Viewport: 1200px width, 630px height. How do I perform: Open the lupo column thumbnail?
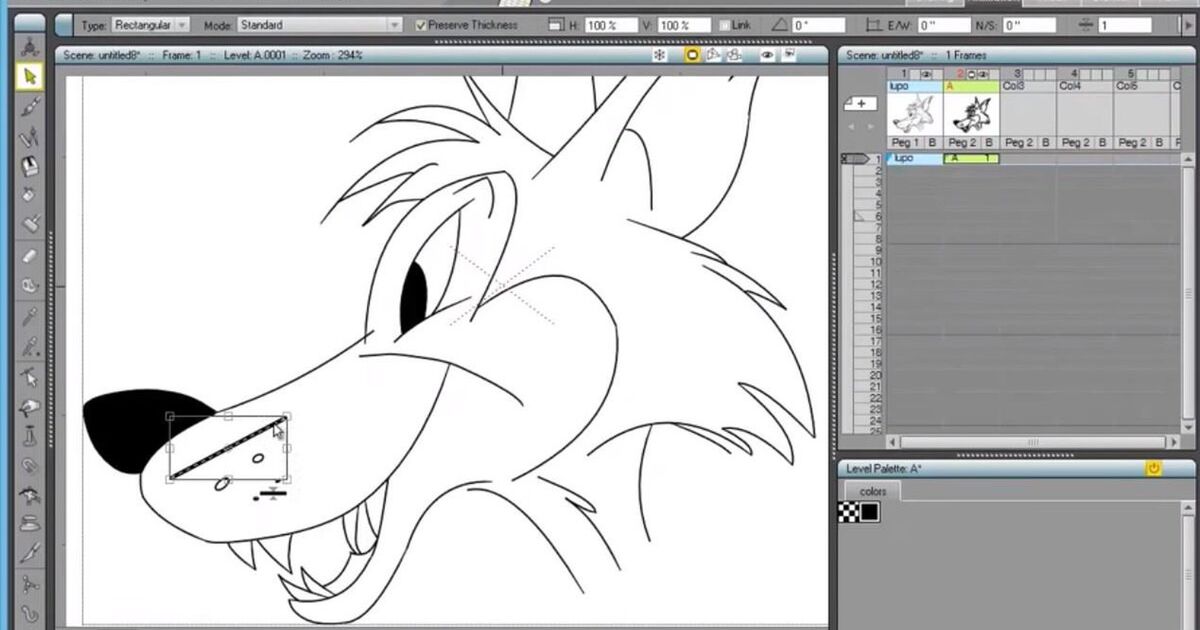[914, 114]
